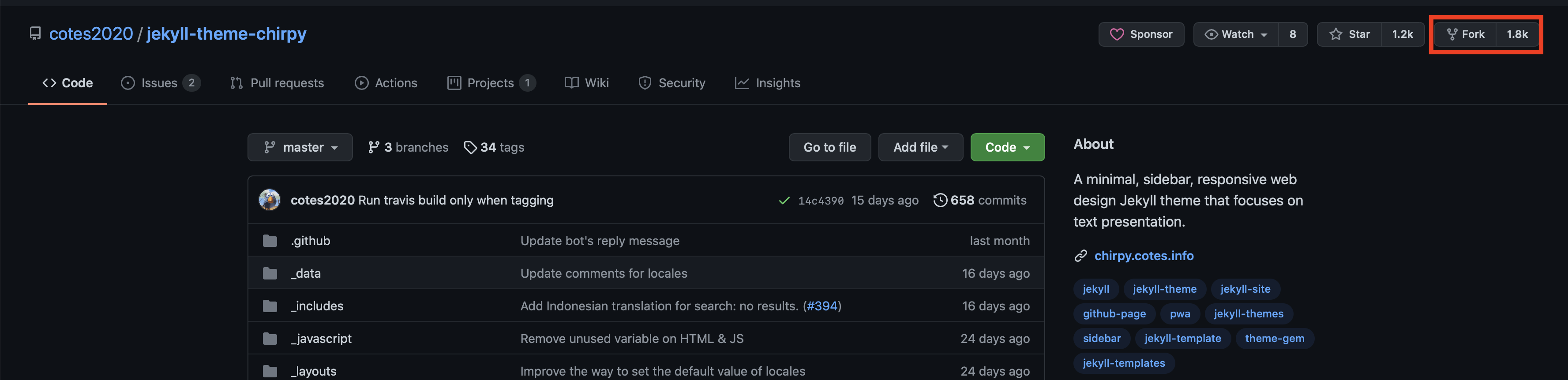This screenshot has width=1568, height=380.
Task: Fork the repository
Action: click(x=1465, y=34)
